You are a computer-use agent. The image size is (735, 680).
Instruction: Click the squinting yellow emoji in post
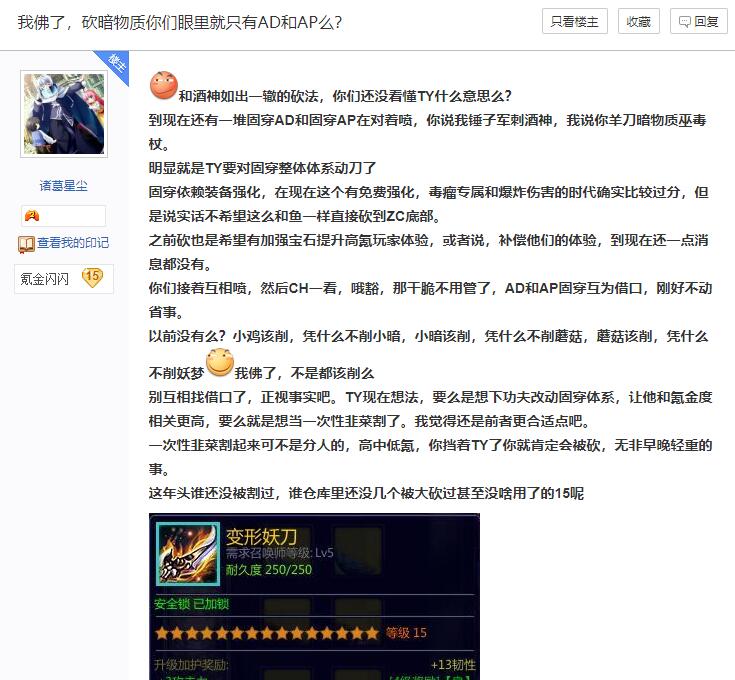220,362
